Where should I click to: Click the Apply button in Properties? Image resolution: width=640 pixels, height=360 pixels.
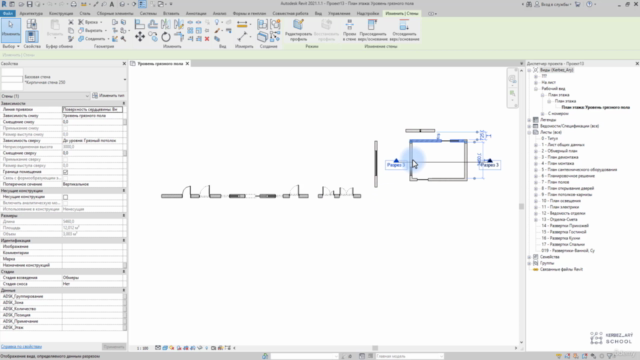(x=113, y=347)
